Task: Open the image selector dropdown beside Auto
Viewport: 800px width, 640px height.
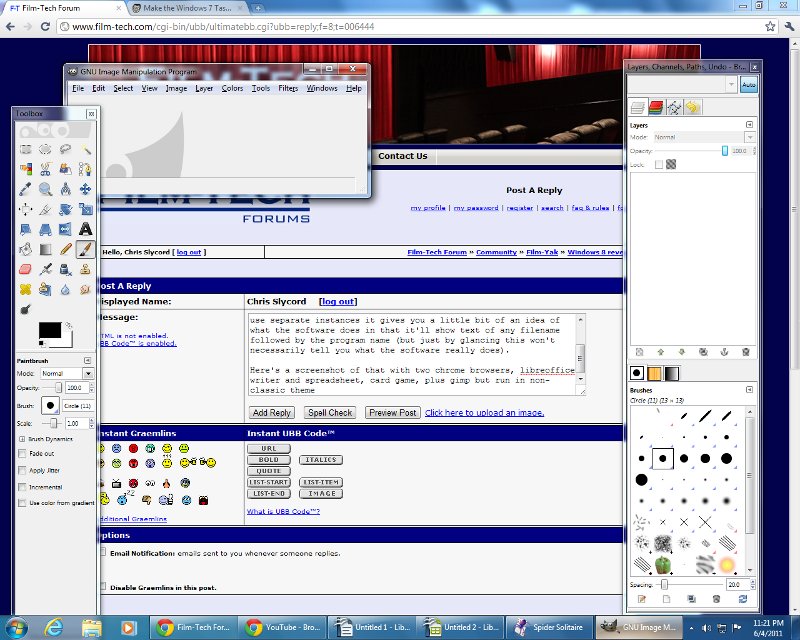Action: point(731,84)
